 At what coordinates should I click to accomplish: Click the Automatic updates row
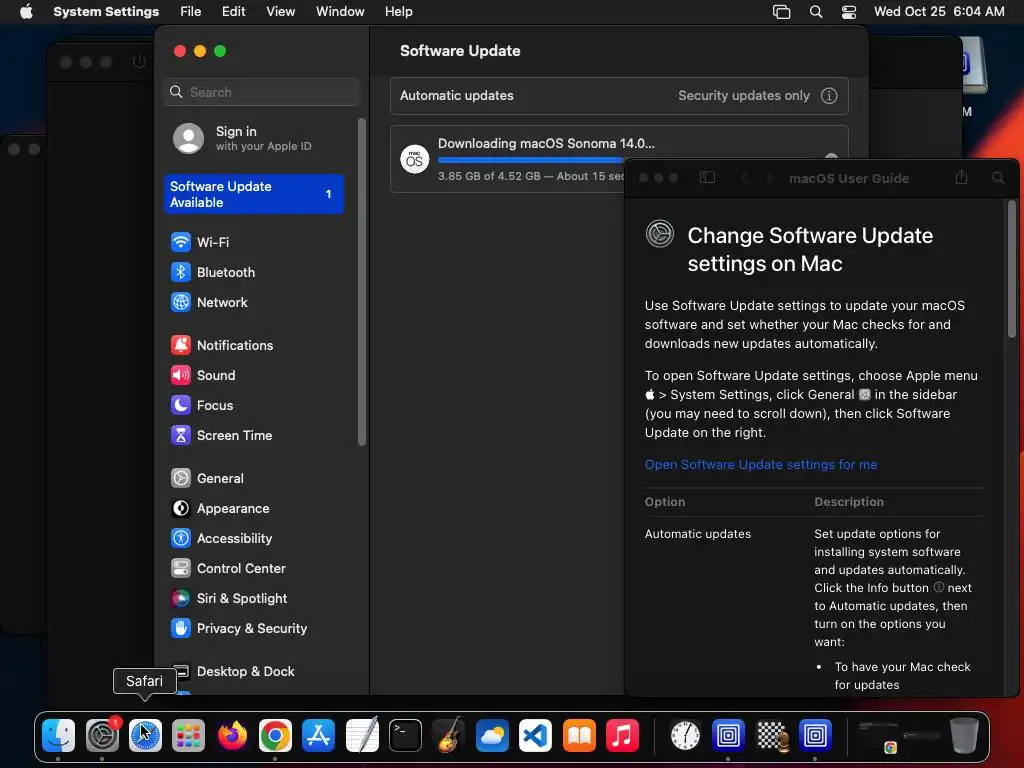tap(619, 96)
